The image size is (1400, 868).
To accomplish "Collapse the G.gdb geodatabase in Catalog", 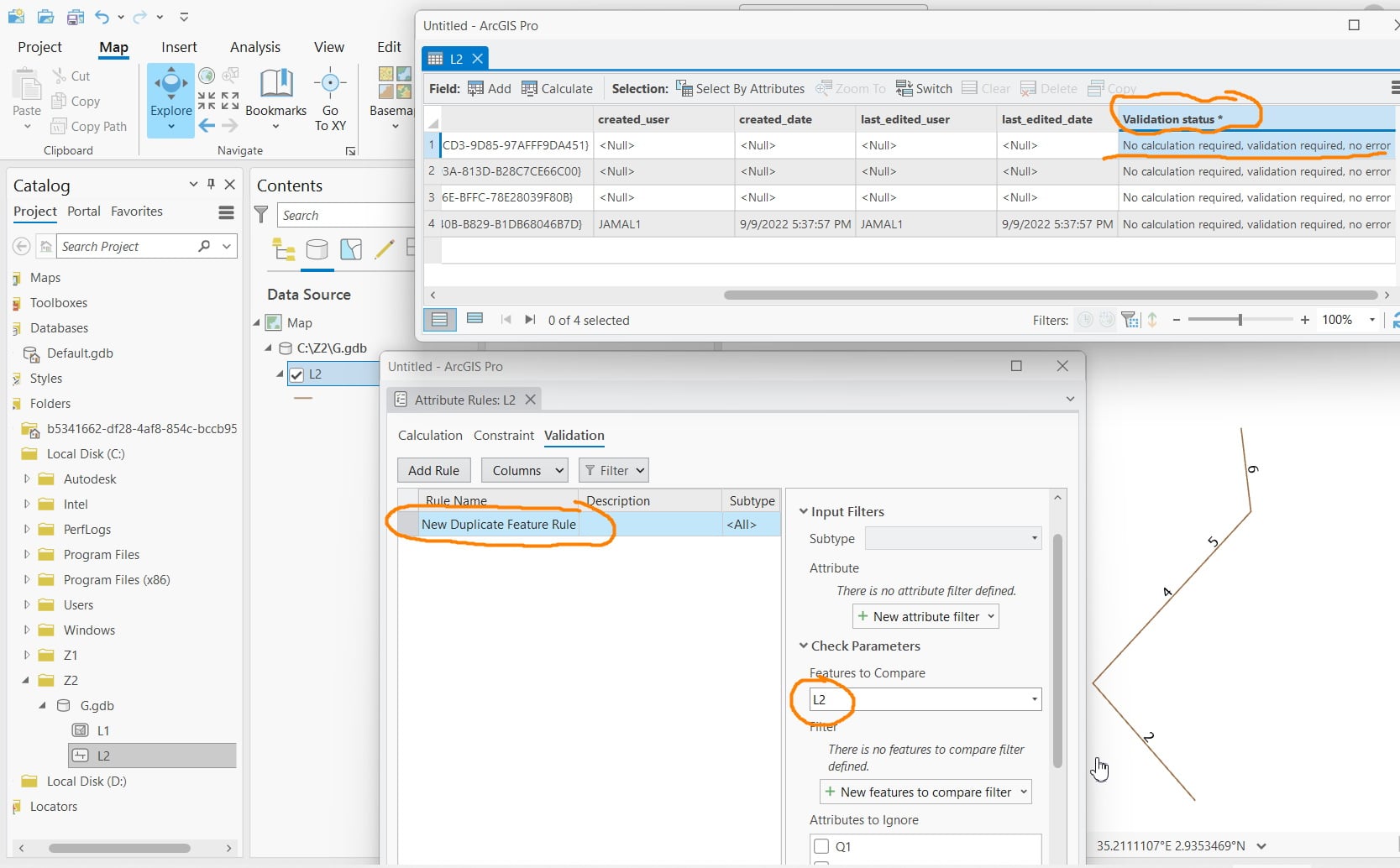I will (43, 705).
